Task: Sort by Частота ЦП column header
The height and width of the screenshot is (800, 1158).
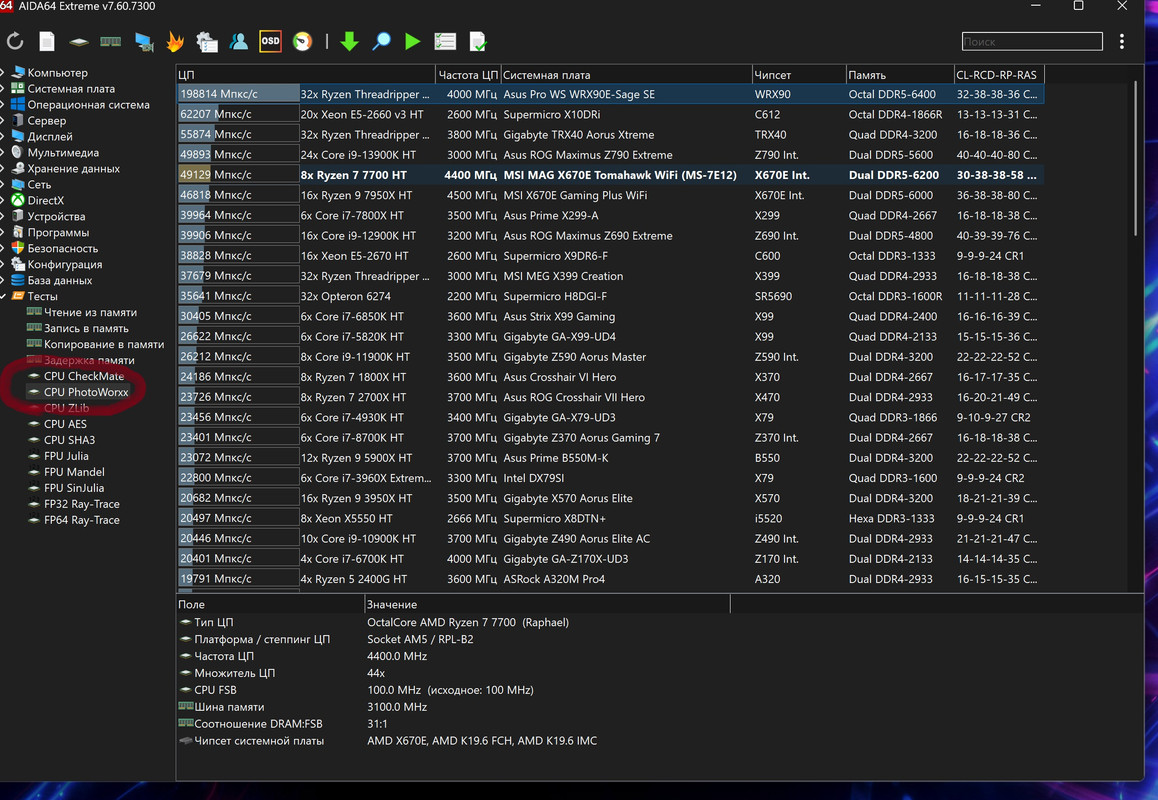Action: pos(468,75)
